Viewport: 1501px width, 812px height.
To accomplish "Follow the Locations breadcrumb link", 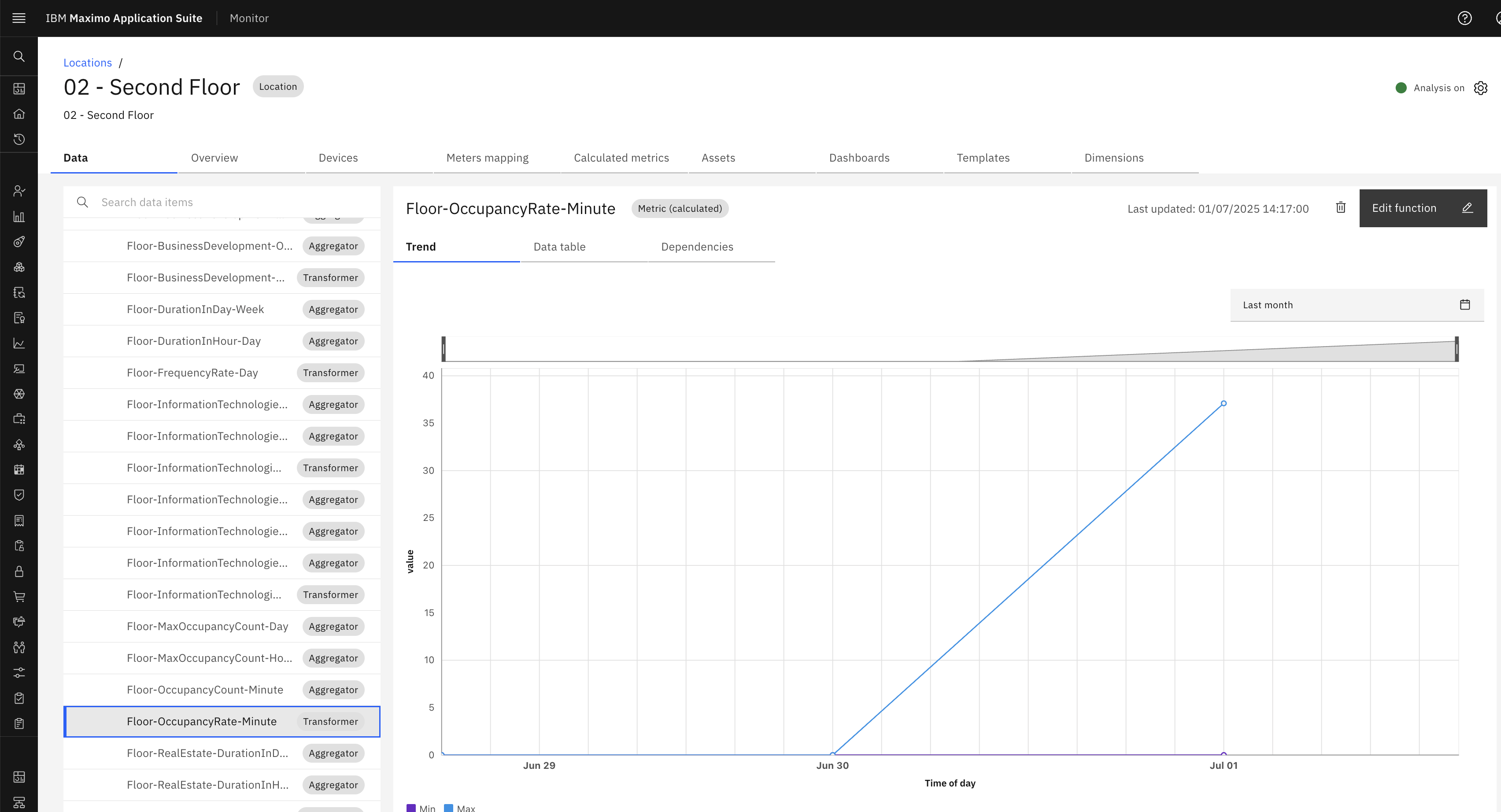I will coord(87,63).
